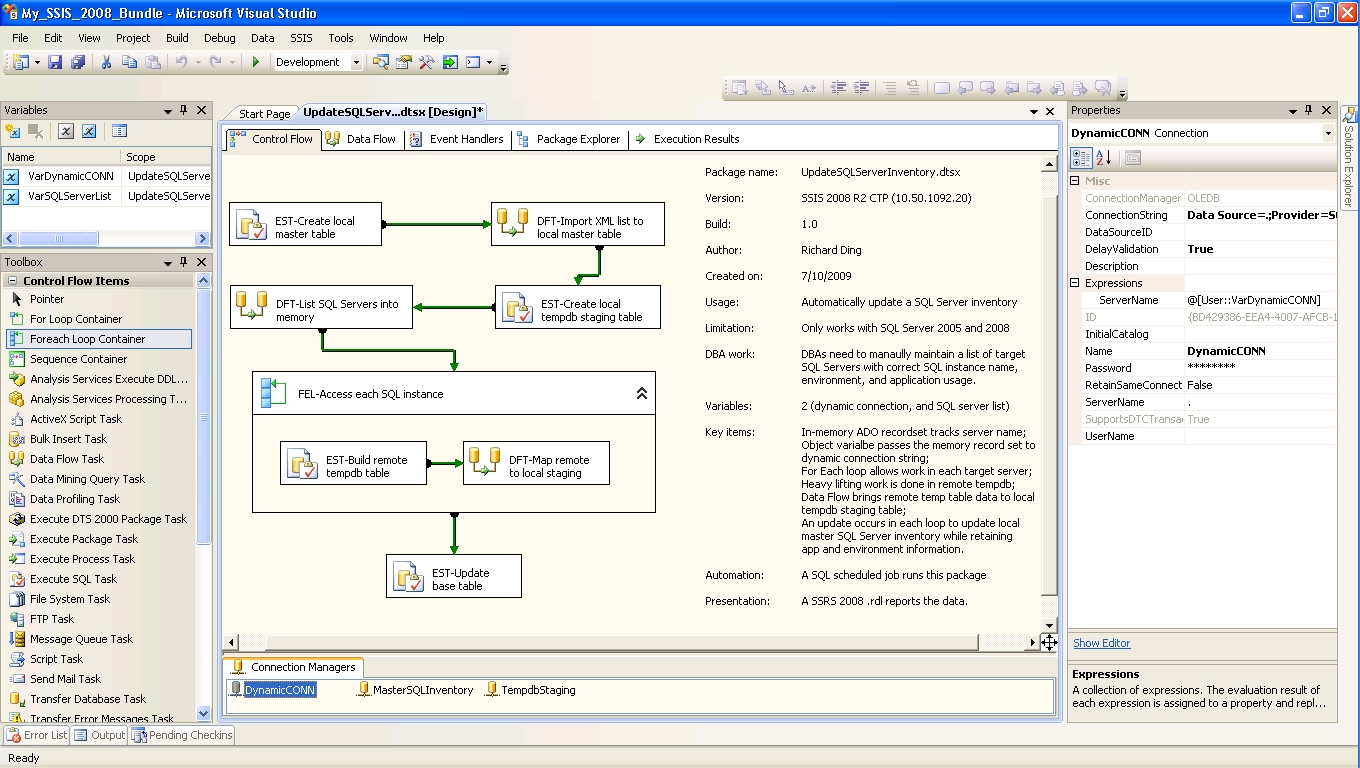Open the New Project button dropdown arrow
This screenshot has width=1360, height=768.
(x=37, y=62)
